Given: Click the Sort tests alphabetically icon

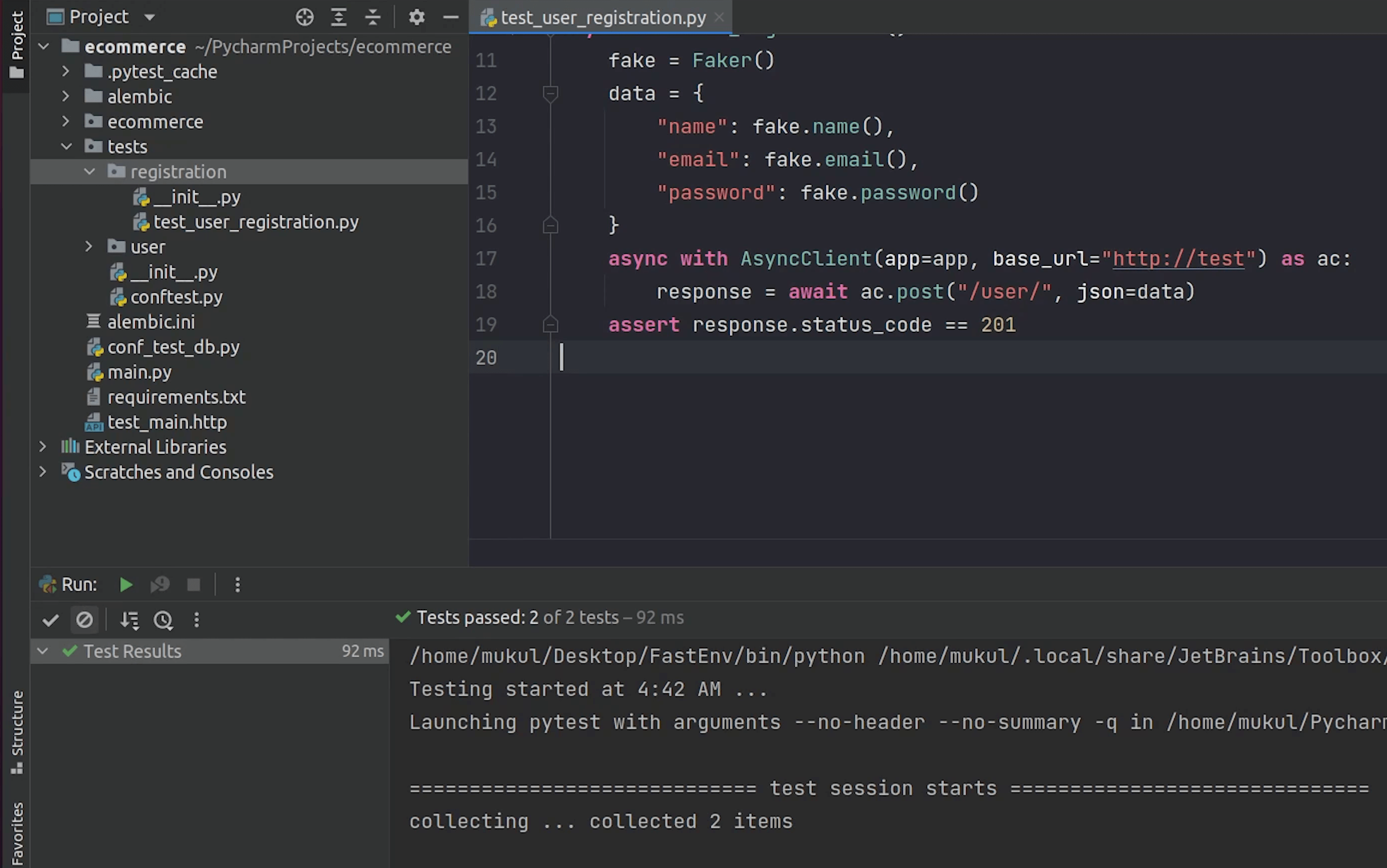Looking at the screenshot, I should tap(129, 620).
